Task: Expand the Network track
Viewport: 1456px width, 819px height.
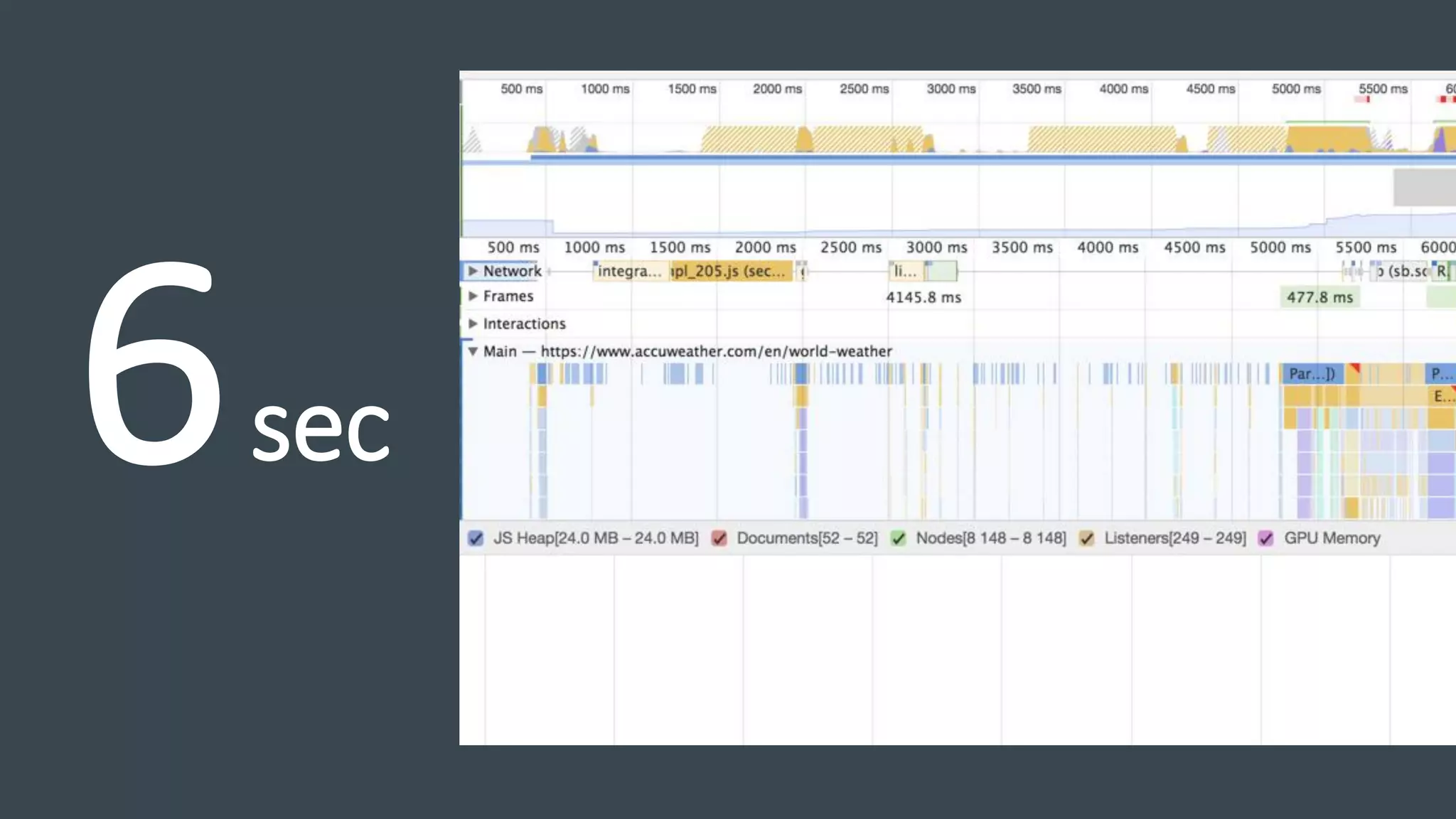Action: tap(473, 271)
